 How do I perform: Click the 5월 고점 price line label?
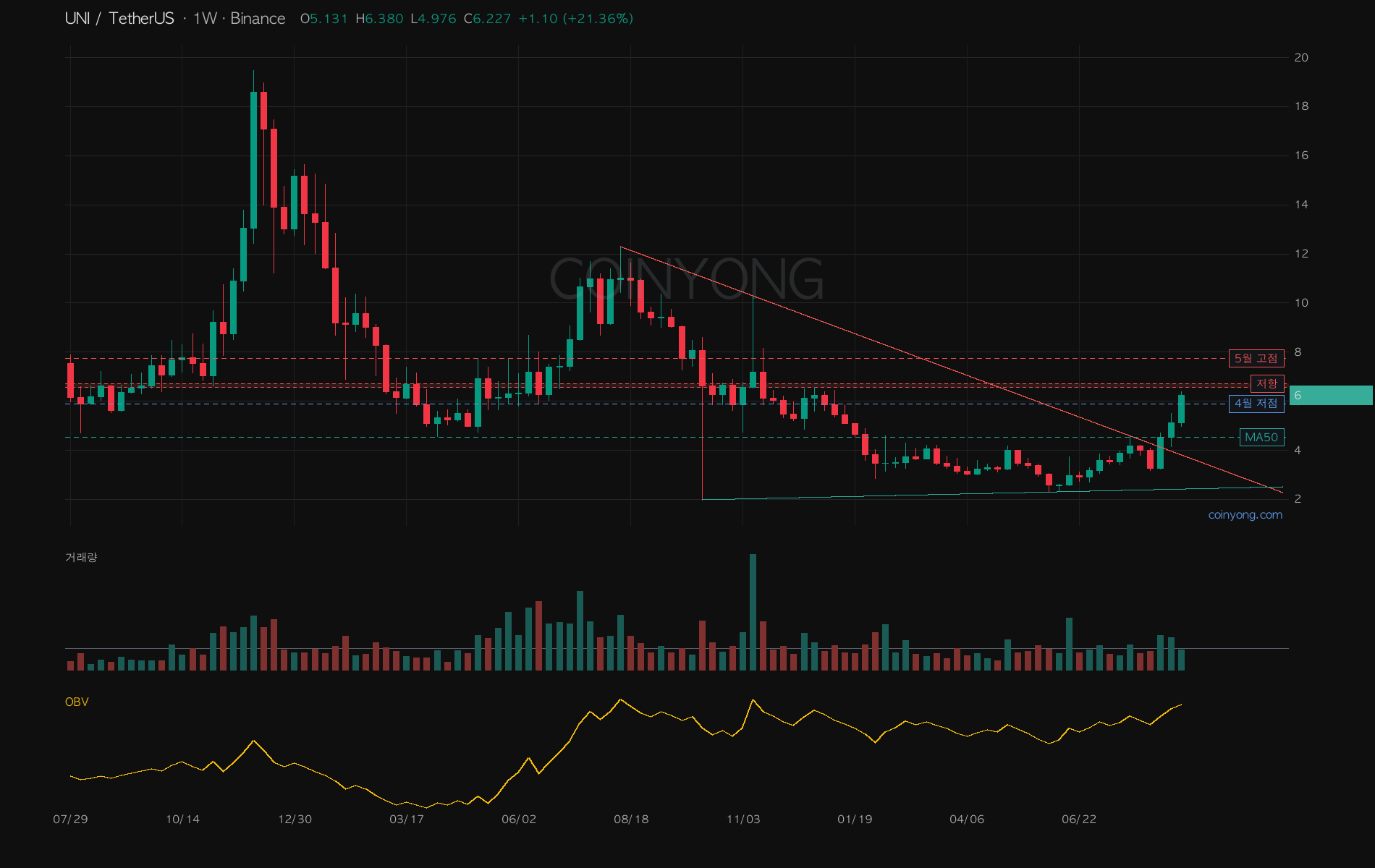click(1256, 358)
